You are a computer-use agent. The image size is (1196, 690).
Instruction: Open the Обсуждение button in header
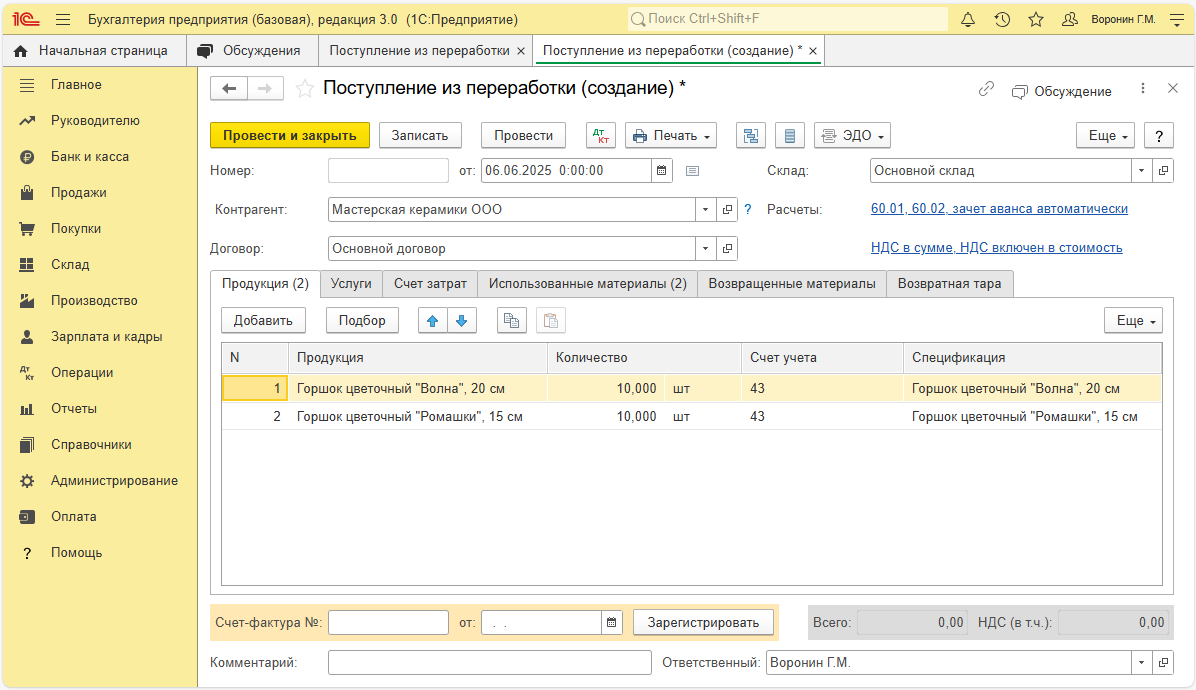[x=1061, y=91]
